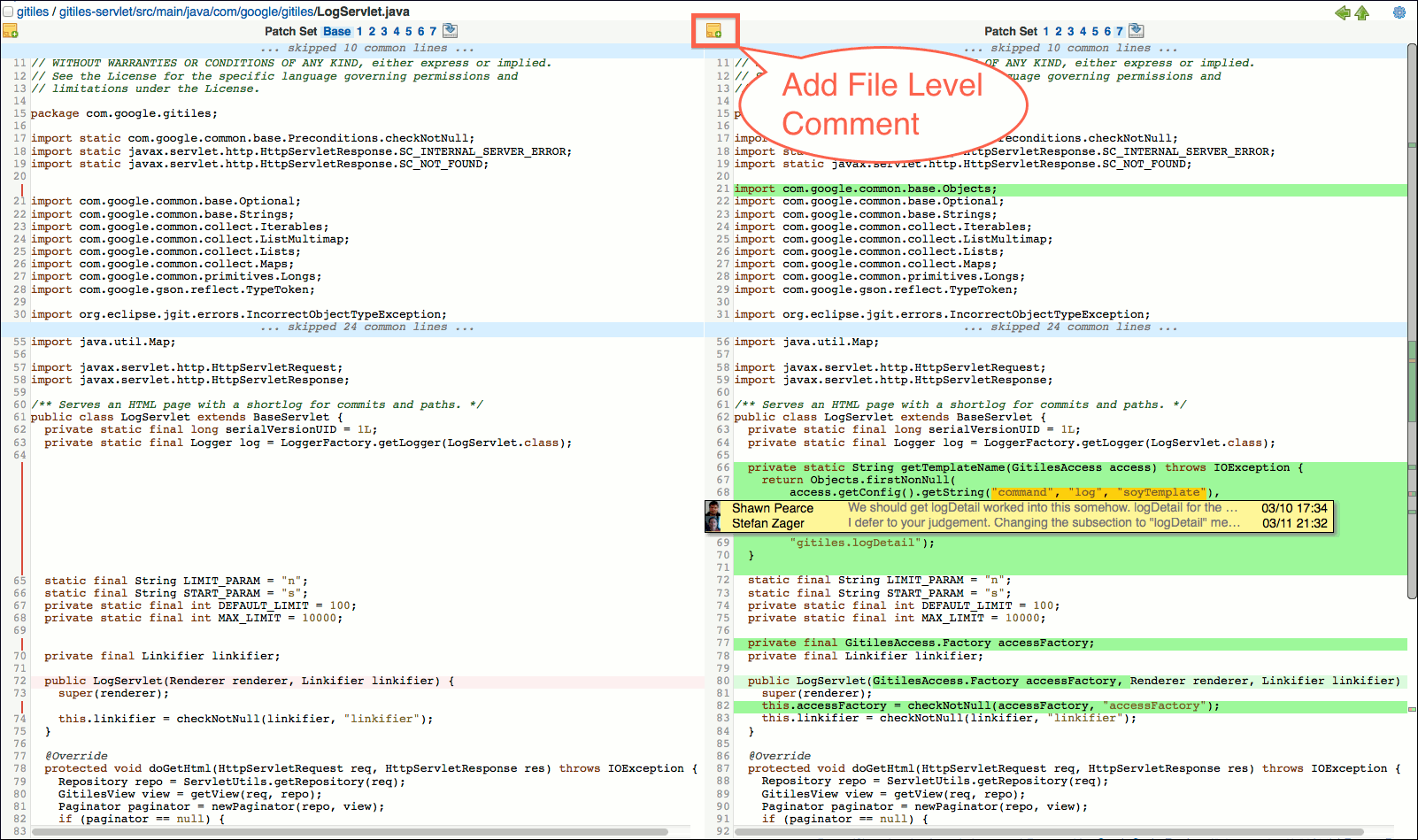Image resolution: width=1418 pixels, height=840 pixels.
Task: Open the download patch icon beside Patch Set 7
Action: (x=1136, y=30)
